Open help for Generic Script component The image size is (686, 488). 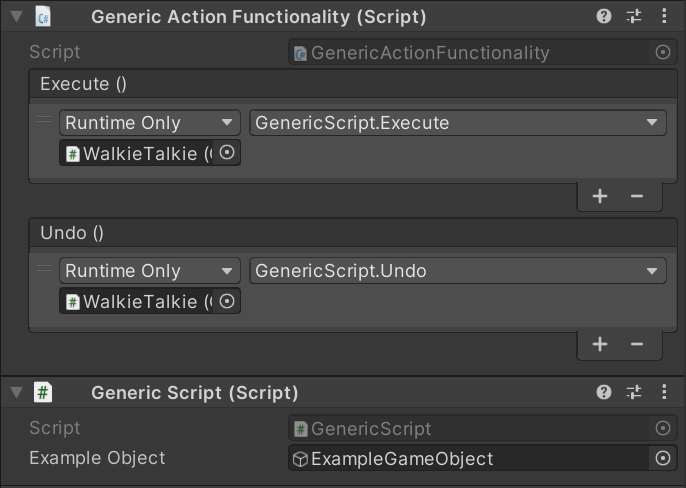point(604,393)
